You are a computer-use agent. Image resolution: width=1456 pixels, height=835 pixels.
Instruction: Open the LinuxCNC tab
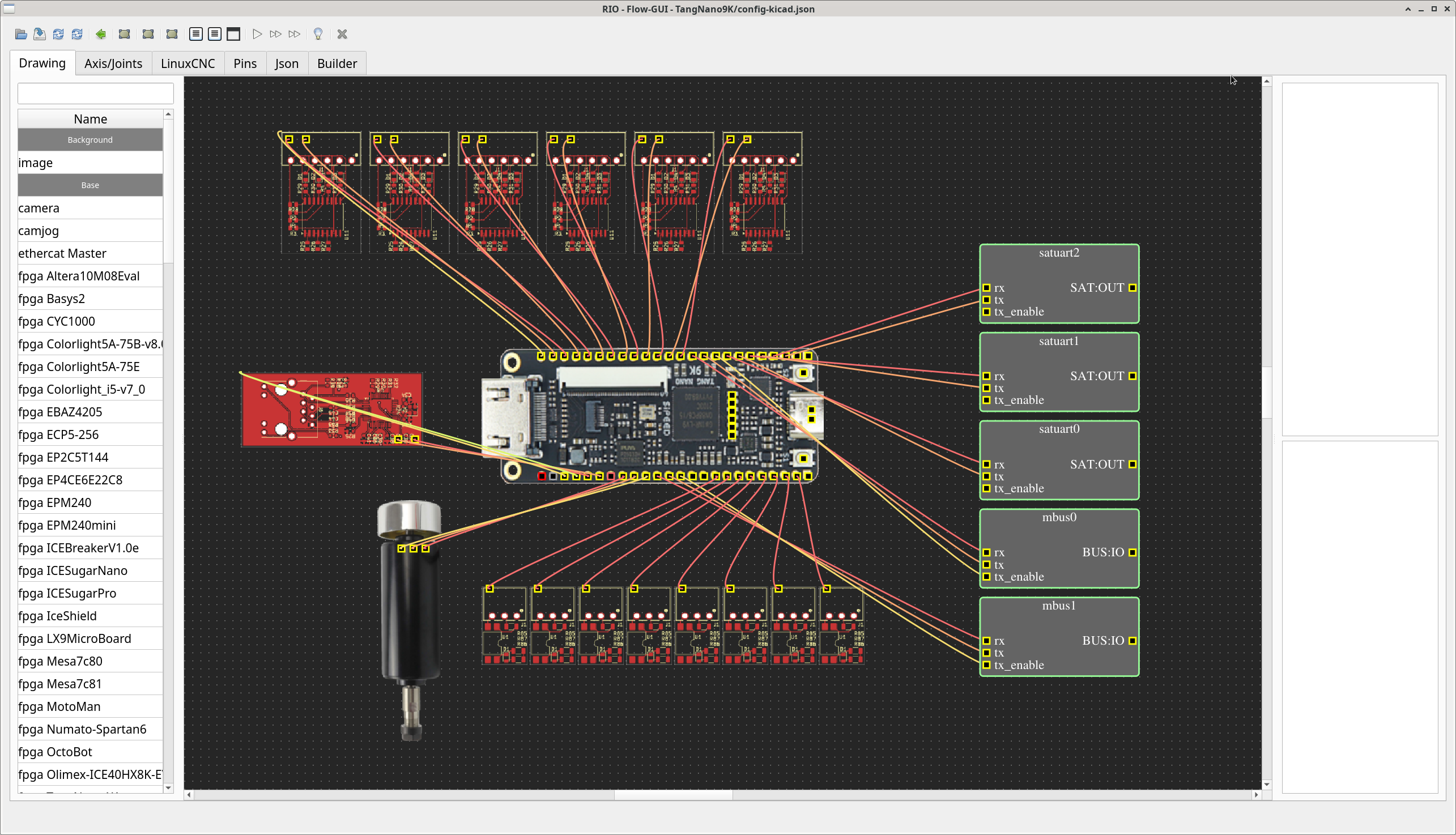click(188, 63)
